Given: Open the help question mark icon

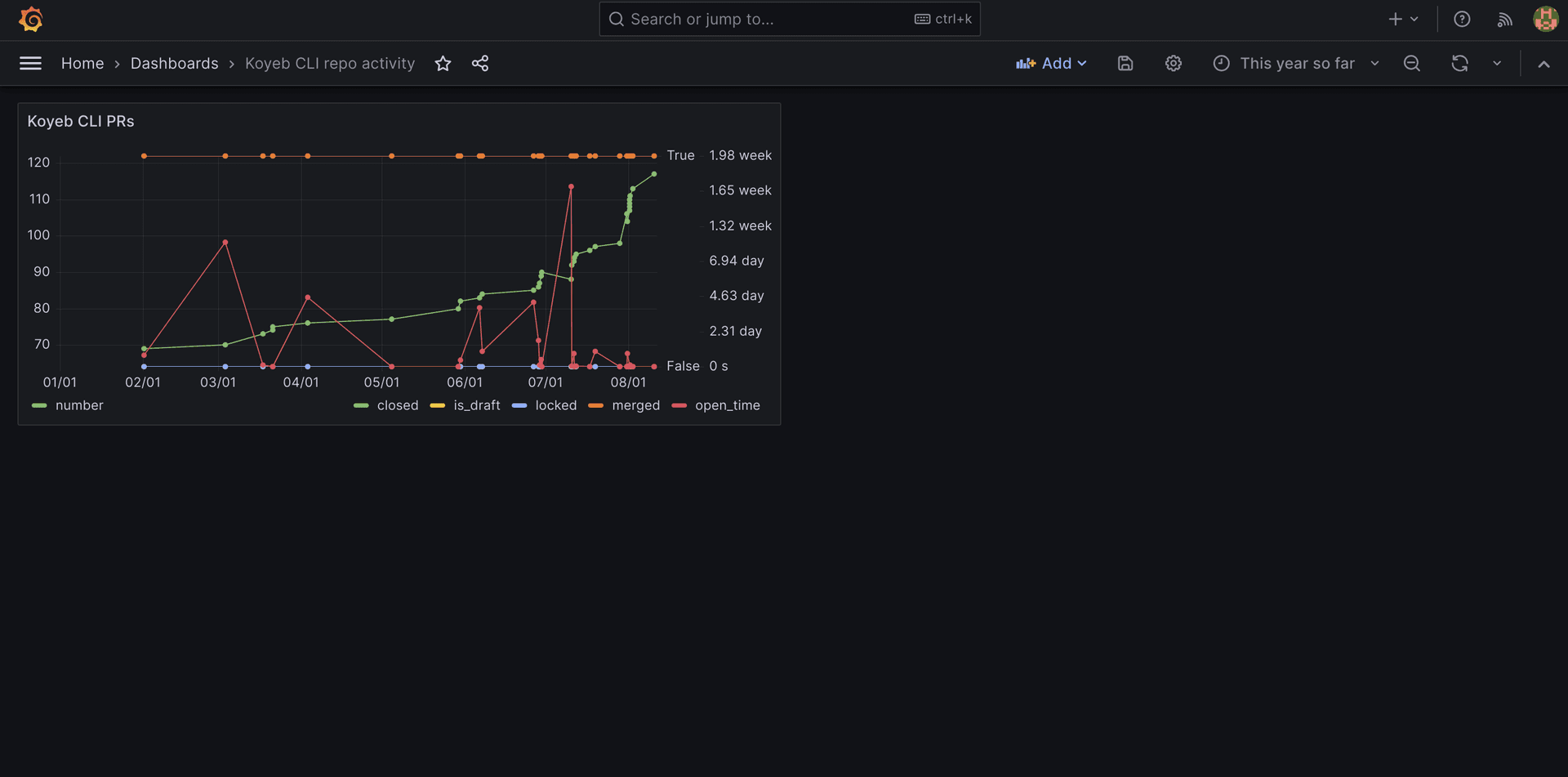Looking at the screenshot, I should pos(1462,19).
